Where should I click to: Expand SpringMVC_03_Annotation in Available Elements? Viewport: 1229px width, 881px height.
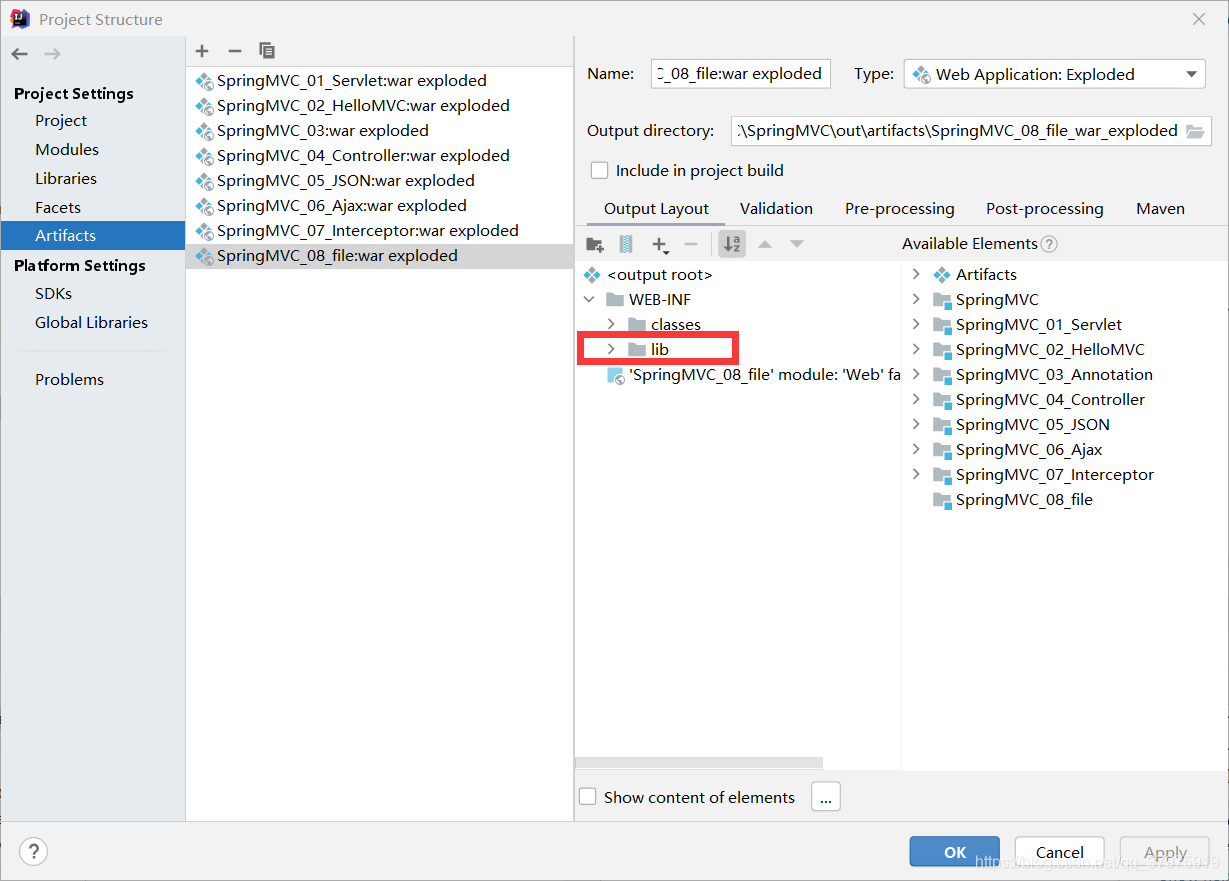(915, 374)
